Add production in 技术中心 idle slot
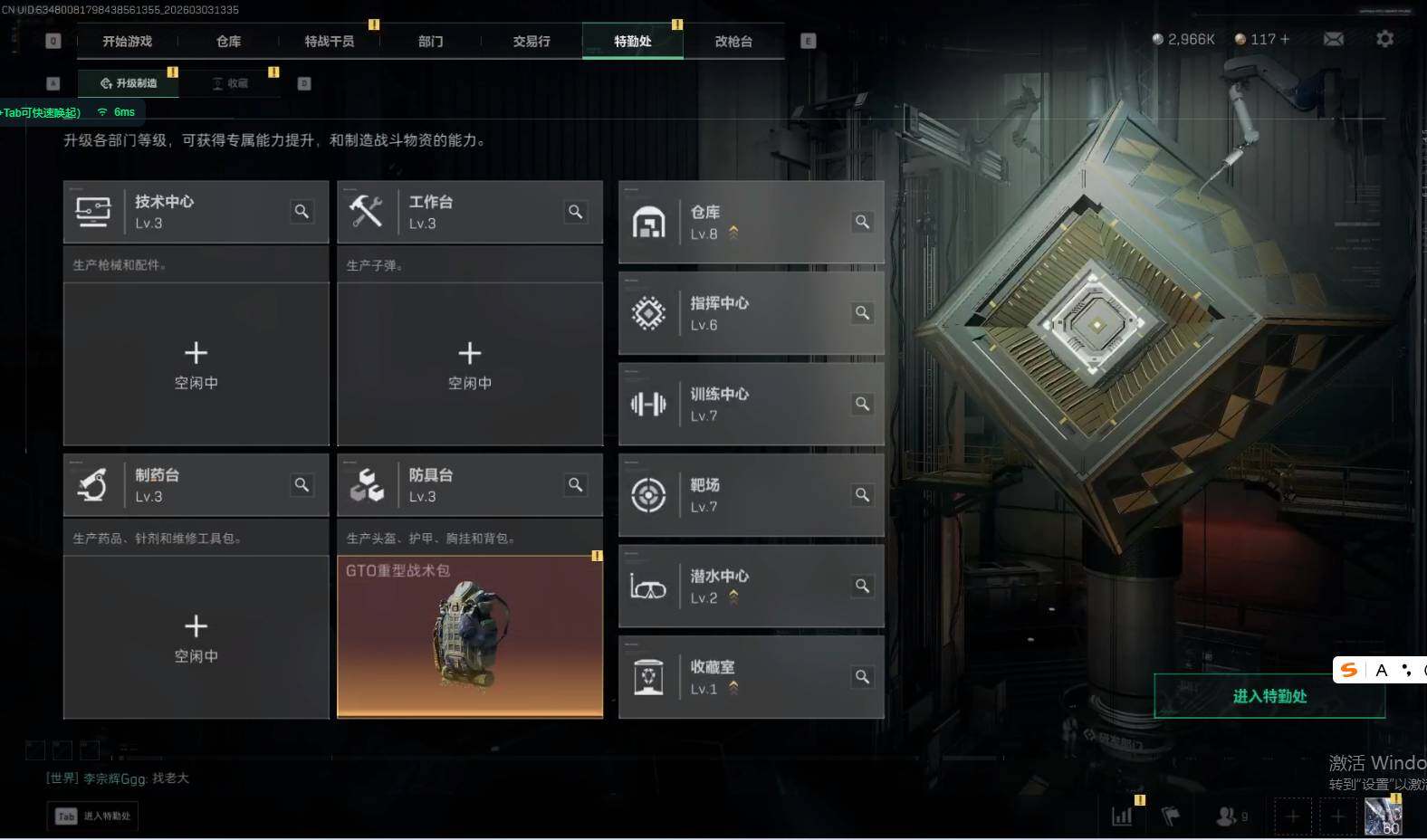The image size is (1427, 840). (196, 364)
